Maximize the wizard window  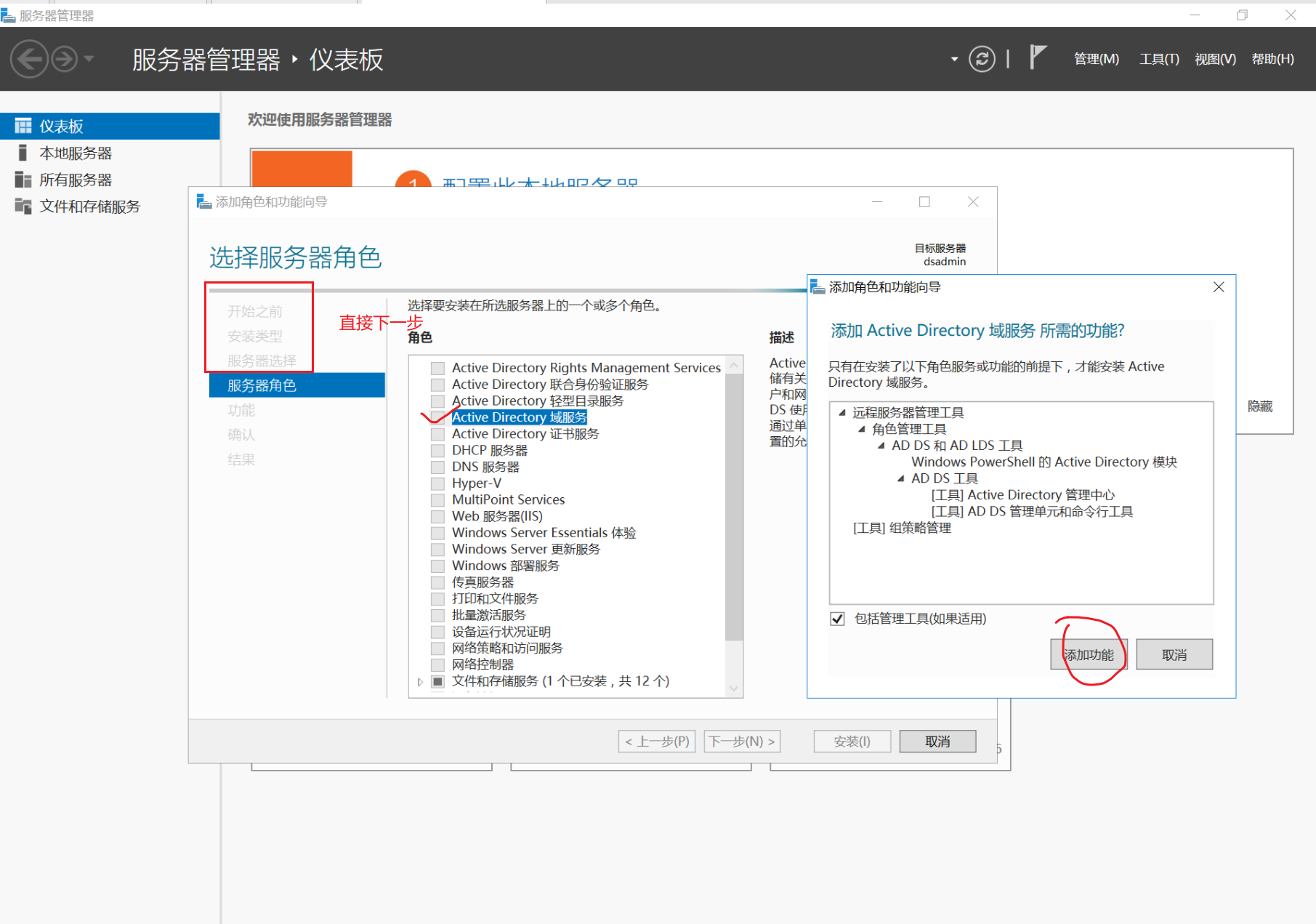(x=924, y=201)
